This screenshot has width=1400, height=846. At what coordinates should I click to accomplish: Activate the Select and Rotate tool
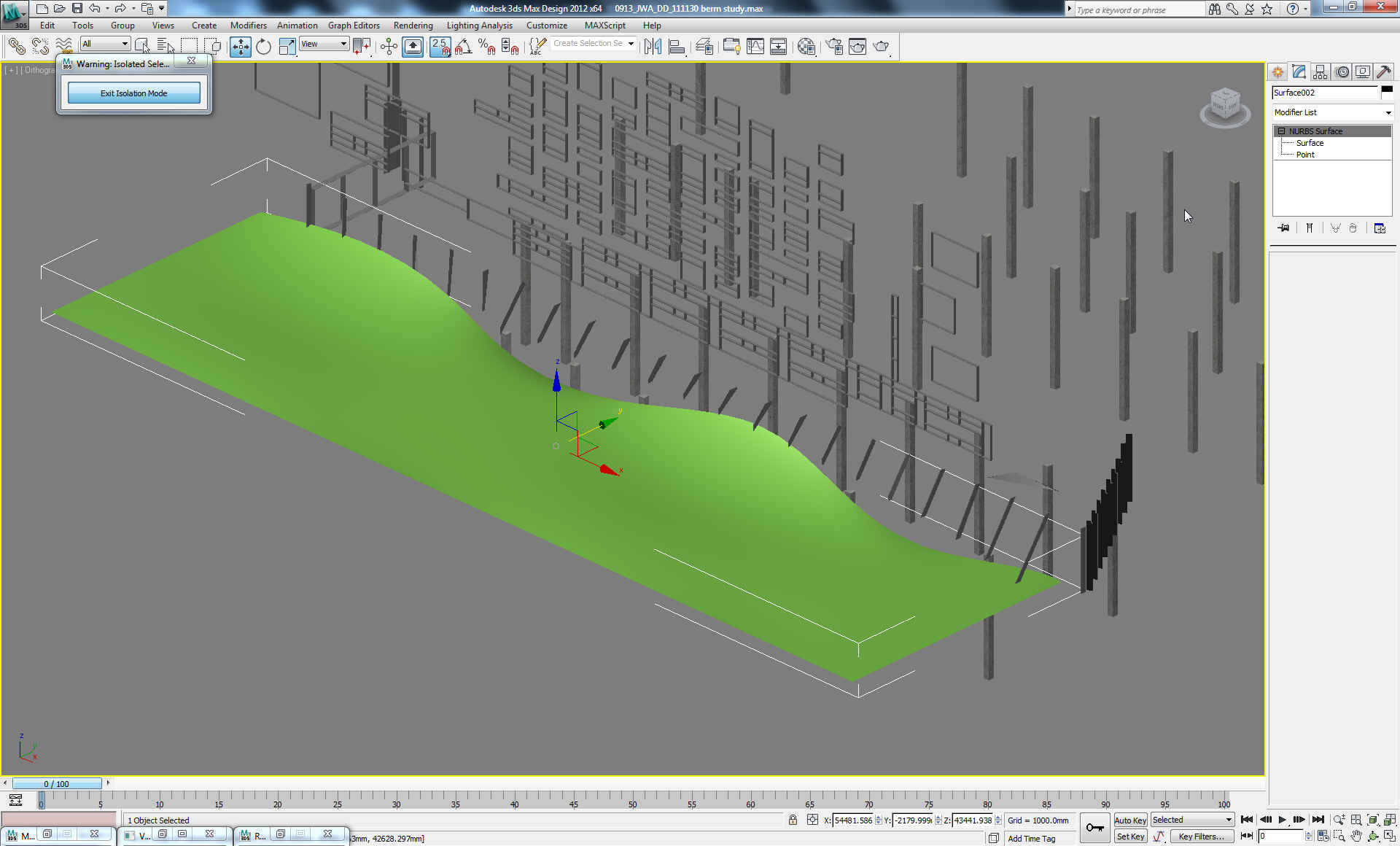(x=264, y=47)
